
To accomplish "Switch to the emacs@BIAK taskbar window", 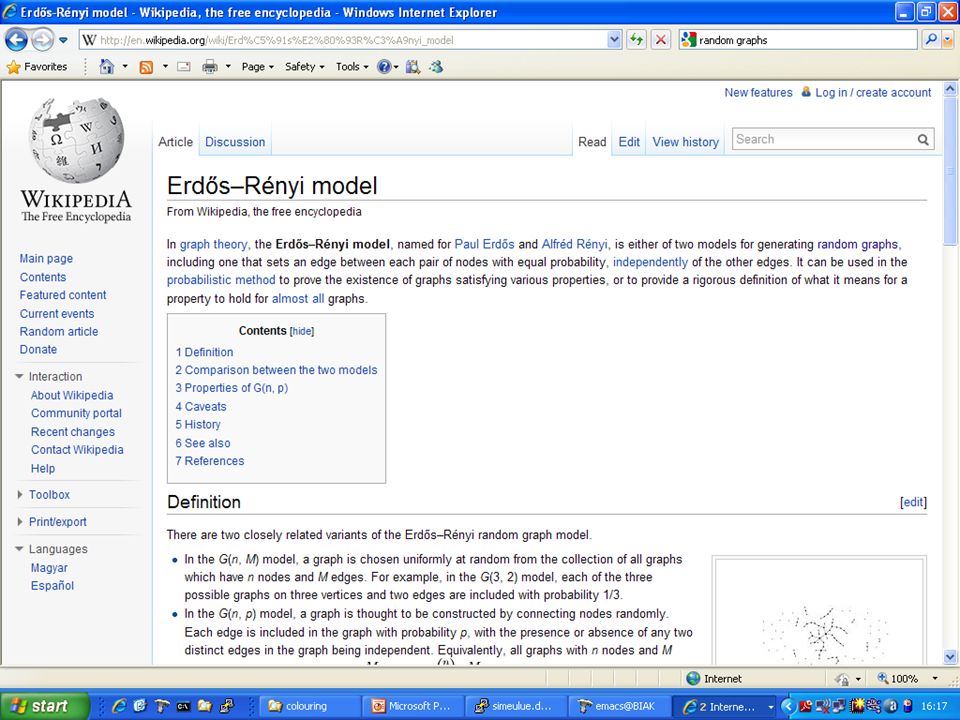I will [618, 706].
